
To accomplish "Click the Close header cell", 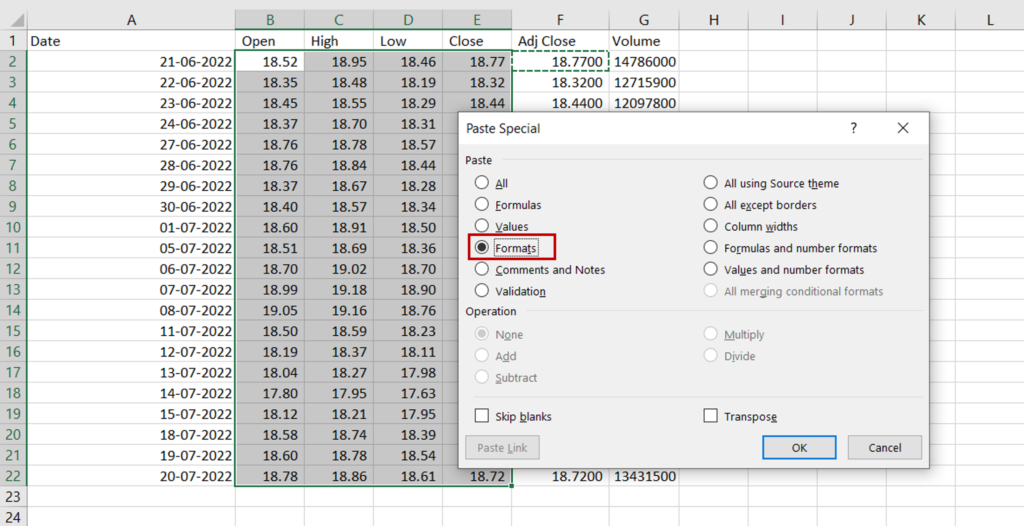I will click(477, 41).
